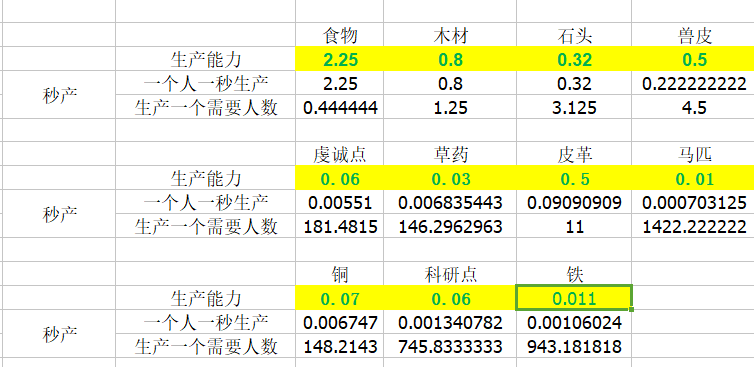
Task: Select cell with value 4.5
Action: [x=693, y=107]
